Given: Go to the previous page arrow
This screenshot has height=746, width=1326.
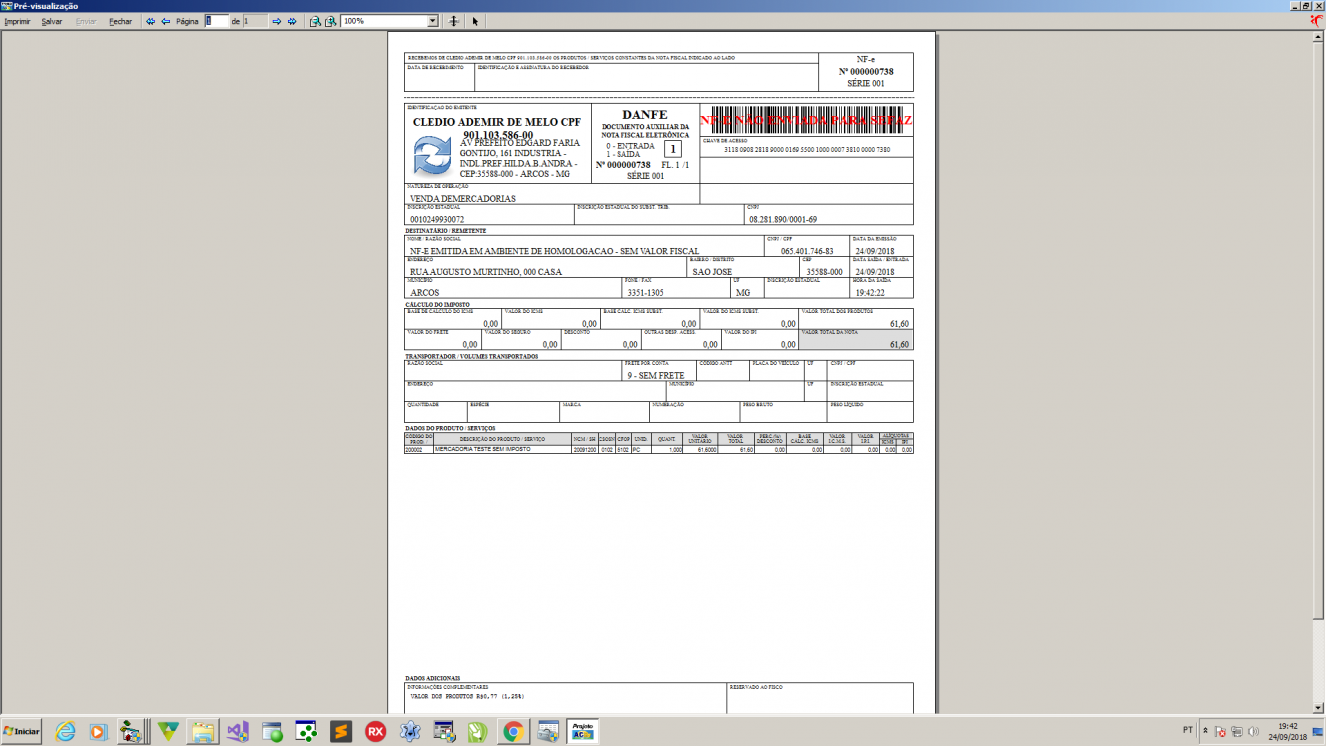Looking at the screenshot, I should coord(165,21).
